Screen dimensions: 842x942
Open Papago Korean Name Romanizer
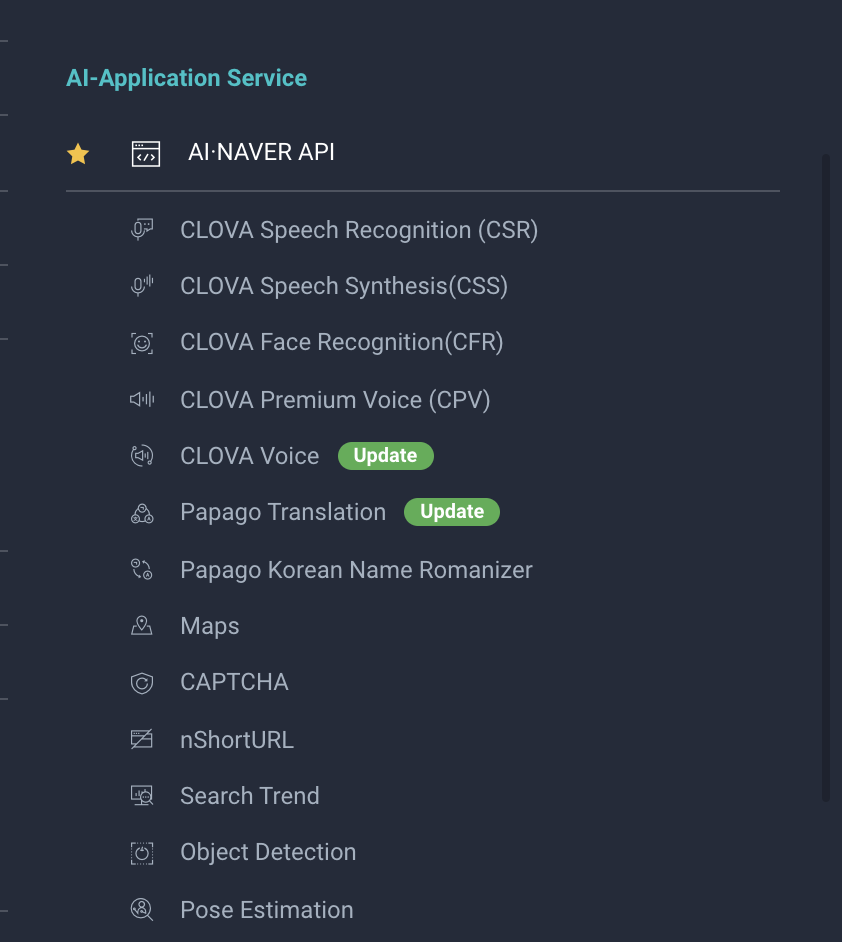357,570
